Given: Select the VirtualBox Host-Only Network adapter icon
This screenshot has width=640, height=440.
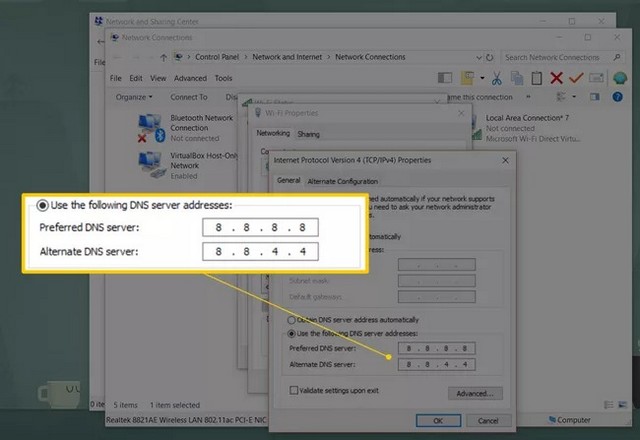Looking at the screenshot, I should [x=151, y=163].
